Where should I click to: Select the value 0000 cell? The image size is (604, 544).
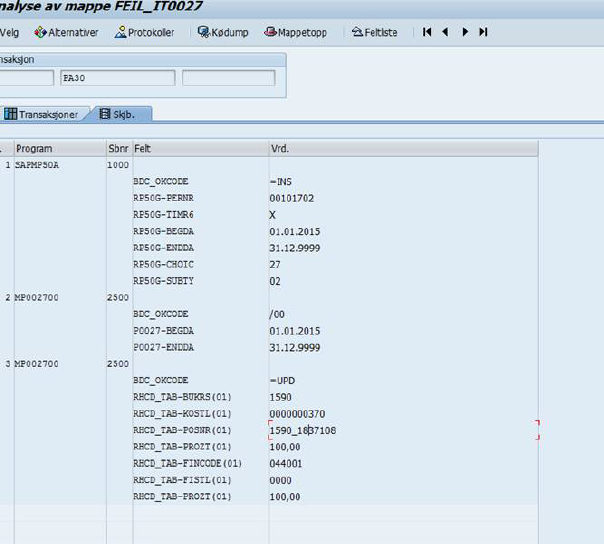point(280,480)
